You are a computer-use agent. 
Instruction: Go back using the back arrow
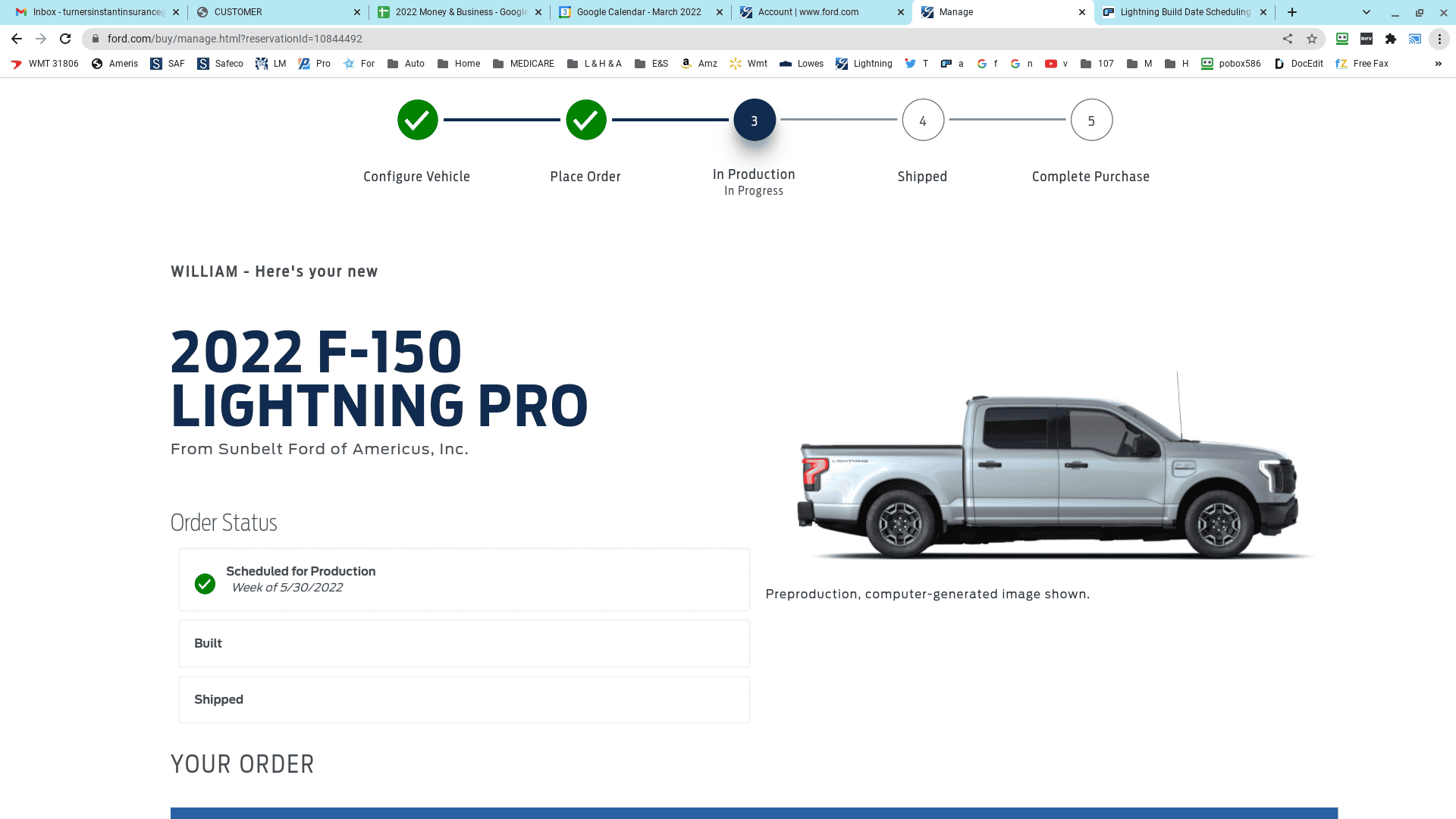pos(17,39)
